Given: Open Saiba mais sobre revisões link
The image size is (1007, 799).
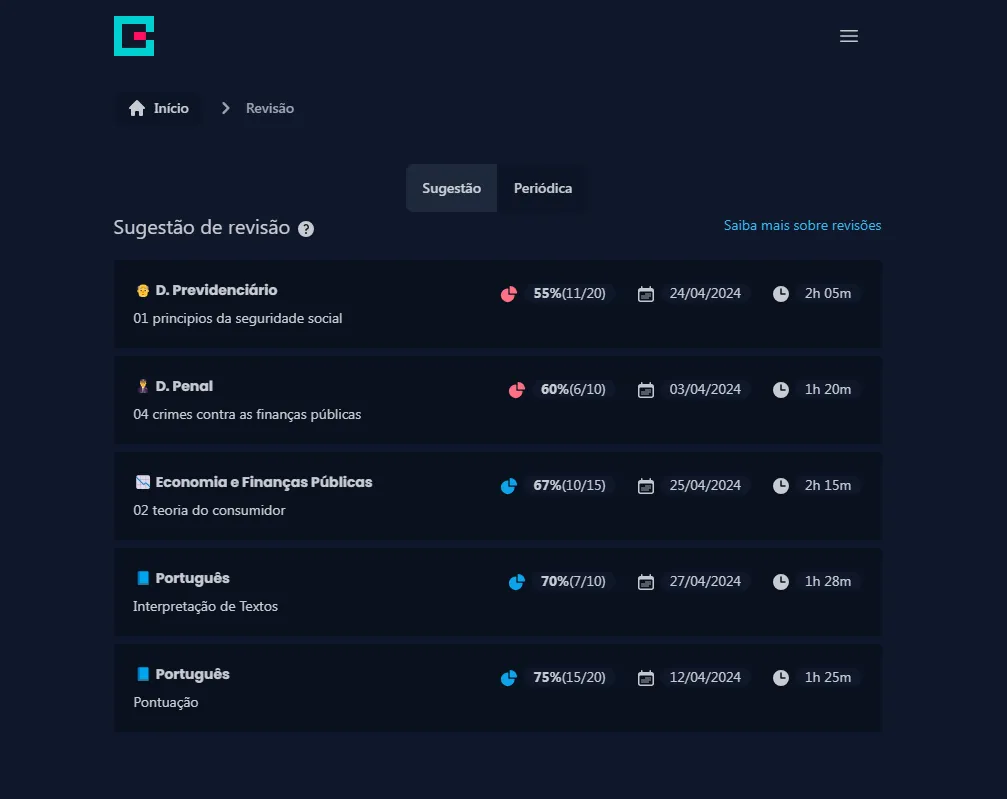Looking at the screenshot, I should point(802,225).
